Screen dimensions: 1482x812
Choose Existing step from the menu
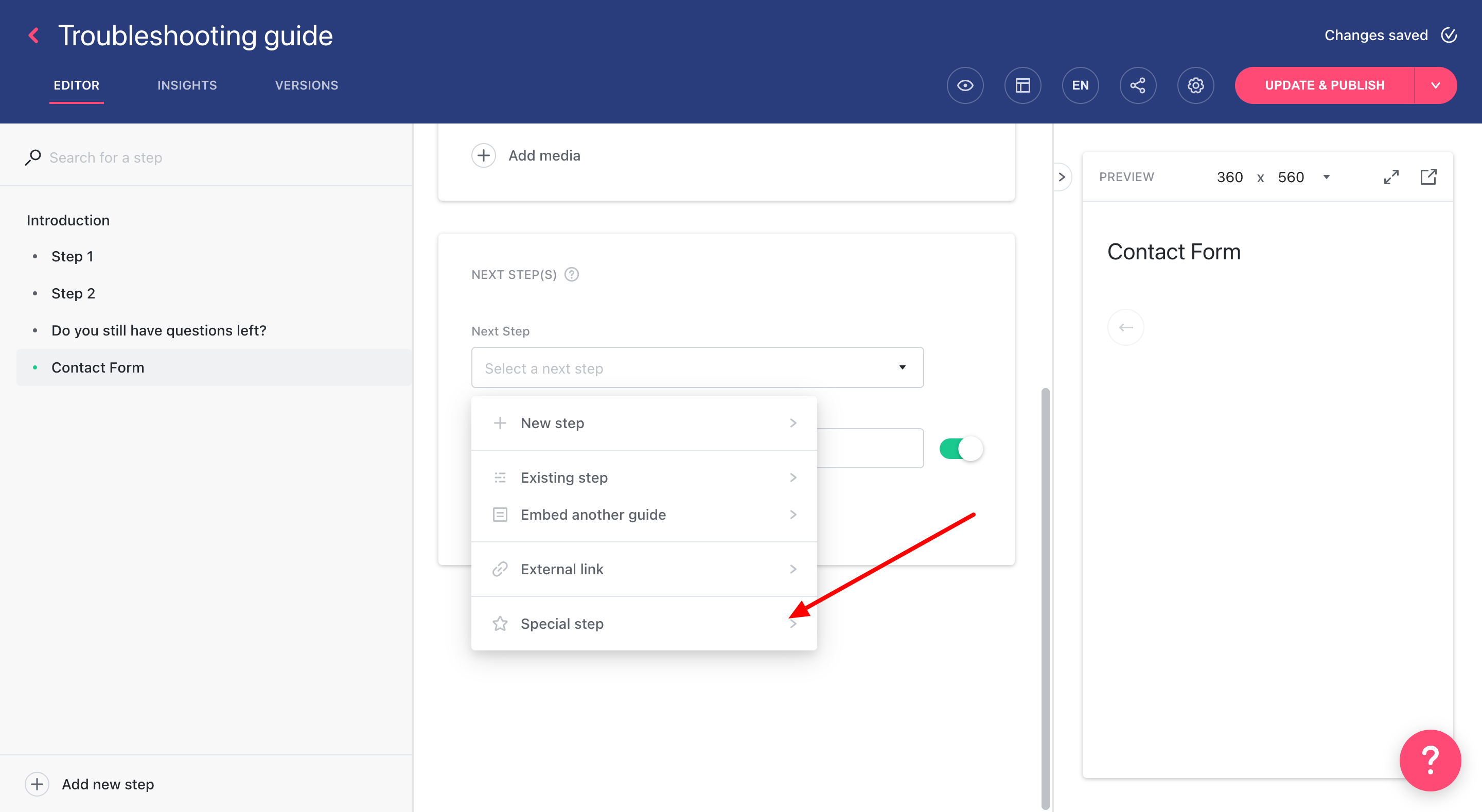(644, 477)
